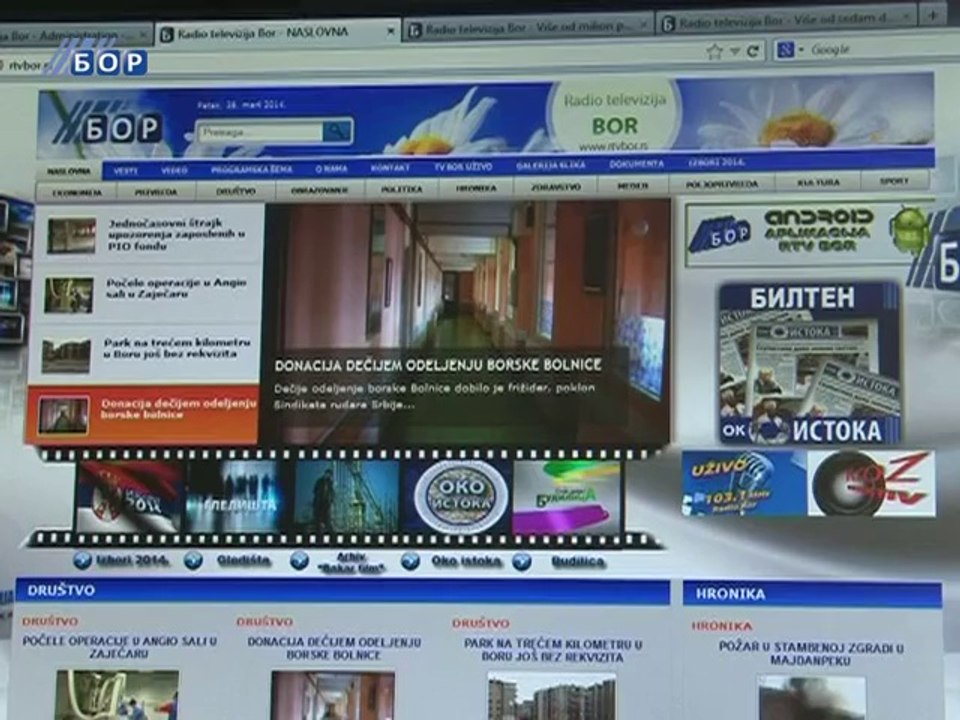
Task: Open a new browser tab with plus button
Action: tap(933, 13)
